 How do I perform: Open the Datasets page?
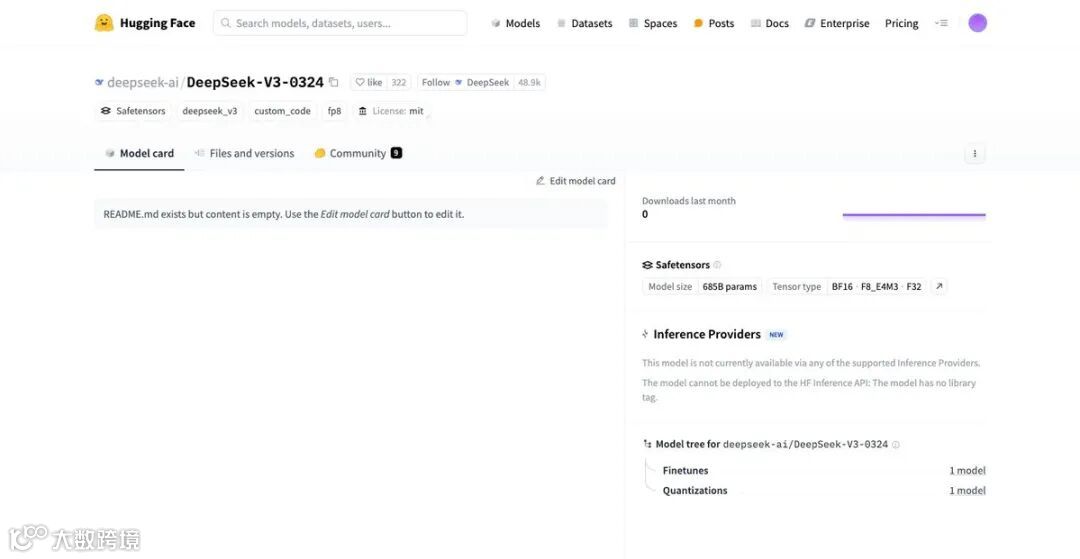(584, 23)
